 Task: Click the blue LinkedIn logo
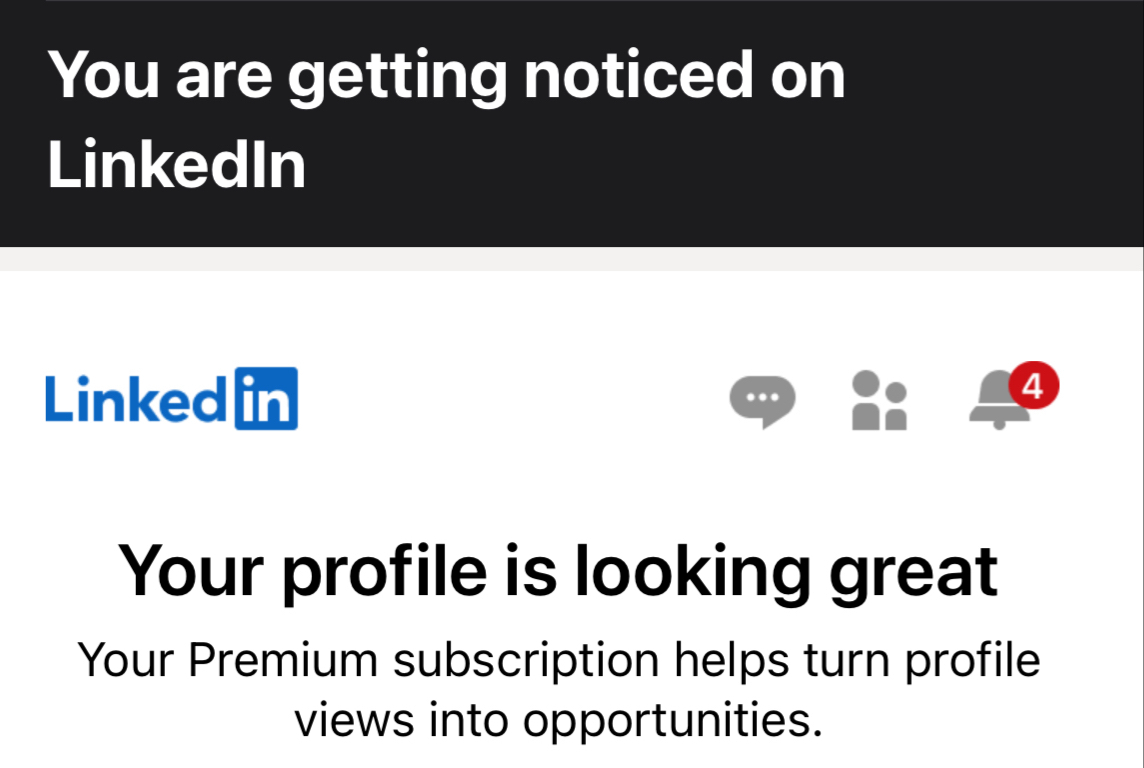tap(171, 399)
